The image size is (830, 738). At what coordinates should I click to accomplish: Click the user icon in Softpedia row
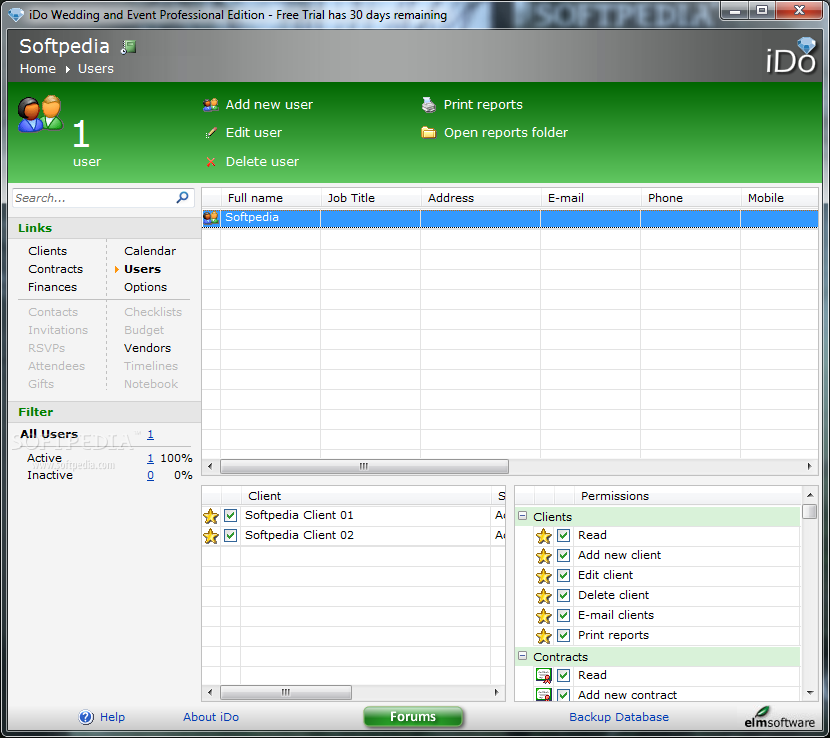(211, 217)
